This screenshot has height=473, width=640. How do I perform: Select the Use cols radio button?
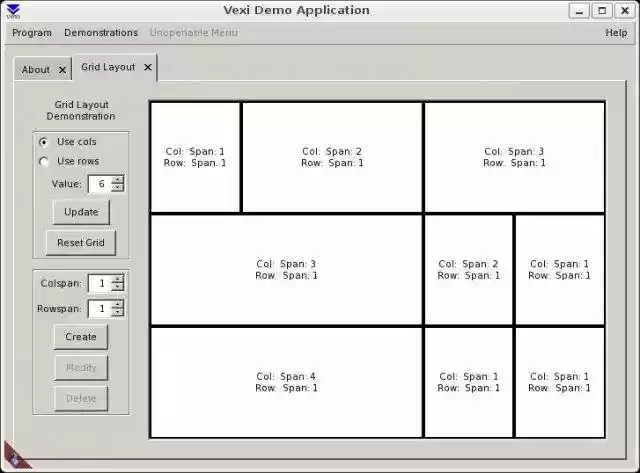point(43,142)
